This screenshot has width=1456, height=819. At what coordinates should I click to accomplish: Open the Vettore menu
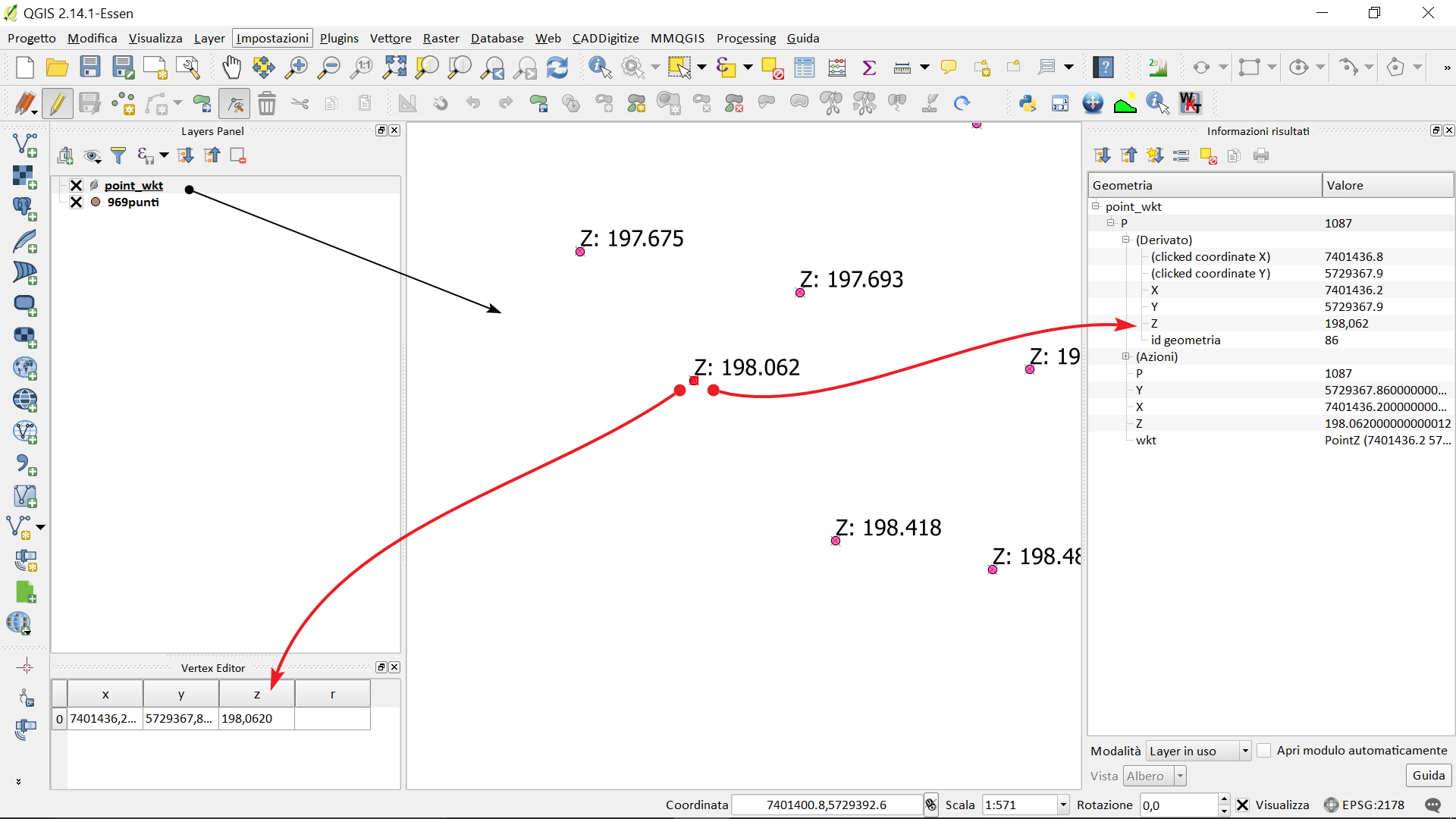(x=390, y=38)
